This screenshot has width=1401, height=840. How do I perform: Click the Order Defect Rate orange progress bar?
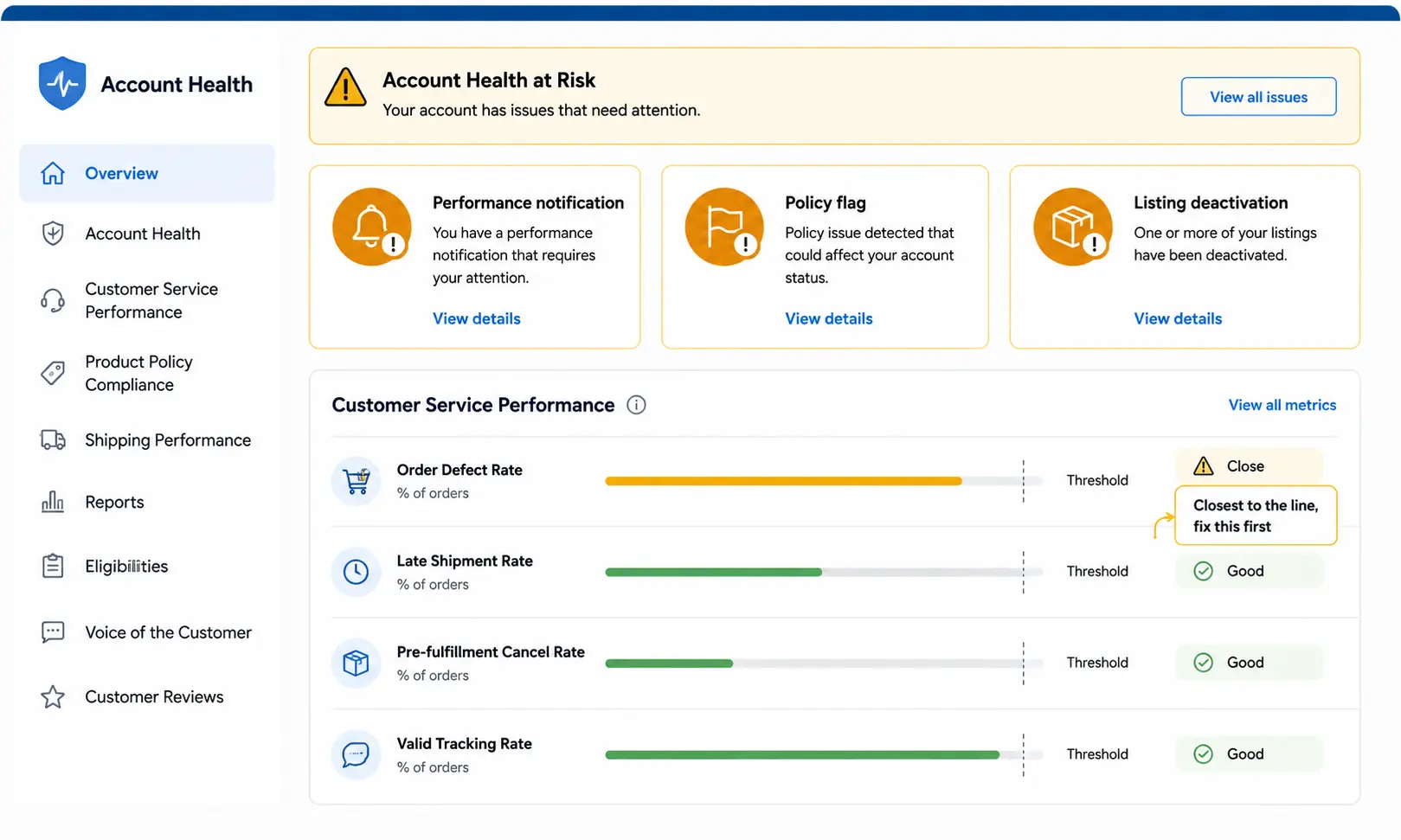(783, 481)
